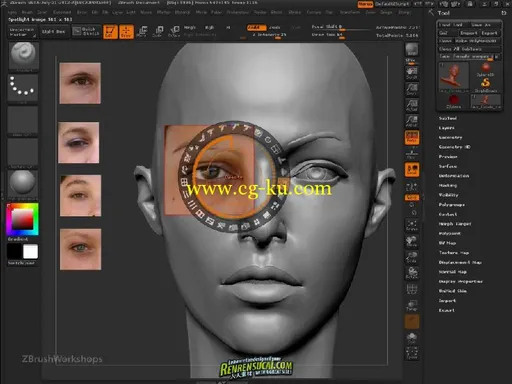Click the Load Tool button

click(x=453, y=25)
